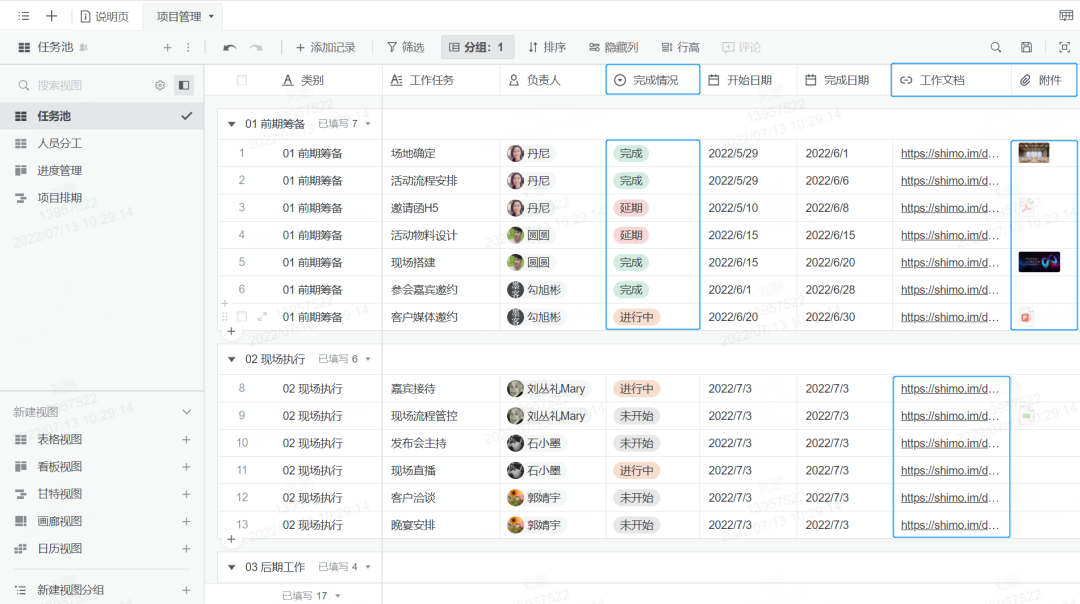Toggle the sidebar collapse control beside the gear

[182, 85]
